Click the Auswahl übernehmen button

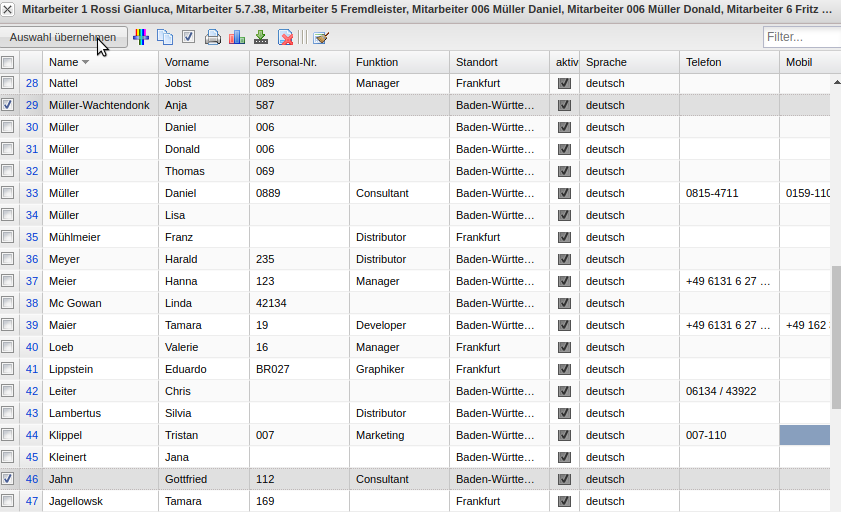click(63, 38)
